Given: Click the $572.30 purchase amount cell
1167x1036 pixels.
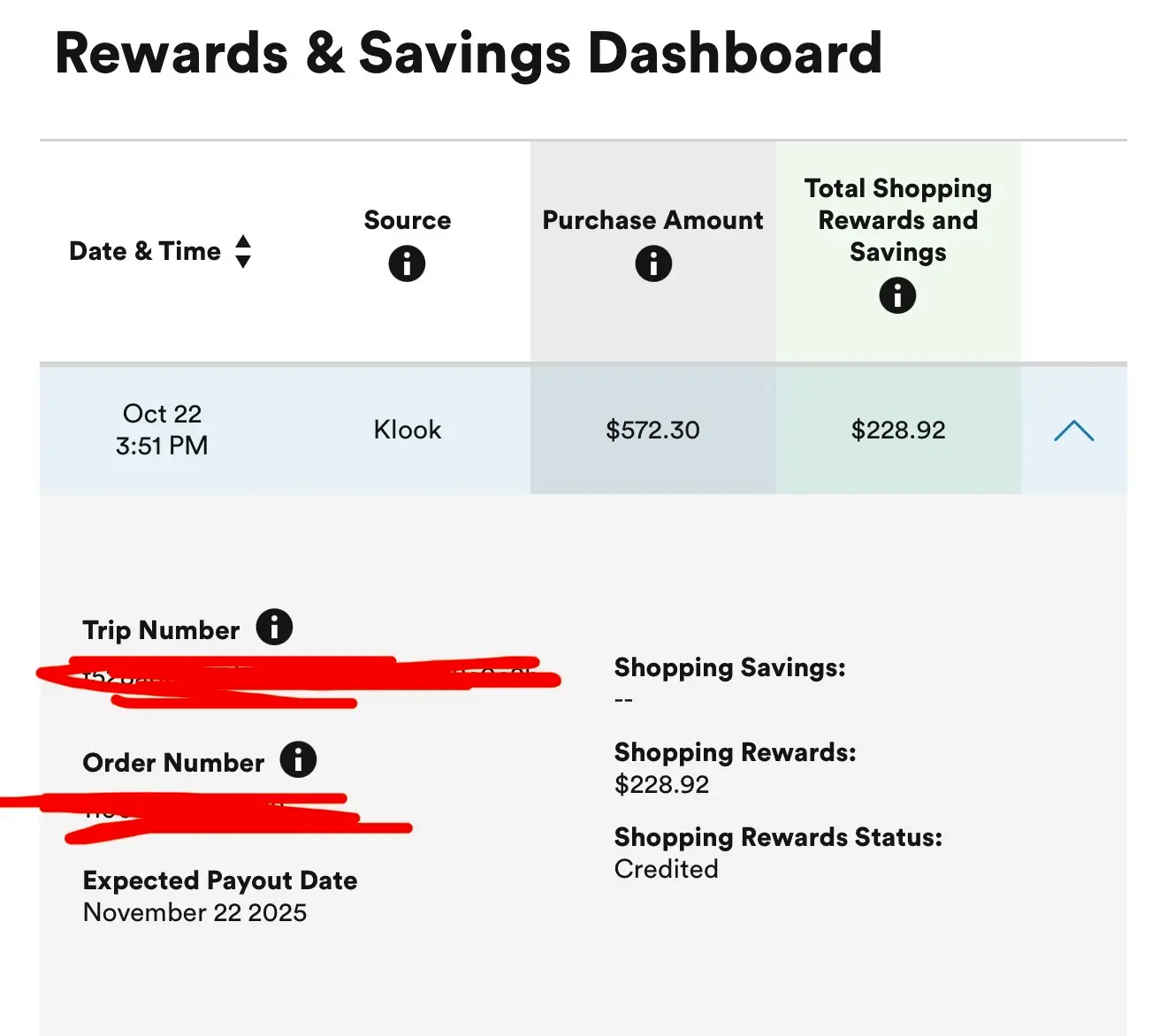Looking at the screenshot, I should pyautogui.click(x=652, y=430).
